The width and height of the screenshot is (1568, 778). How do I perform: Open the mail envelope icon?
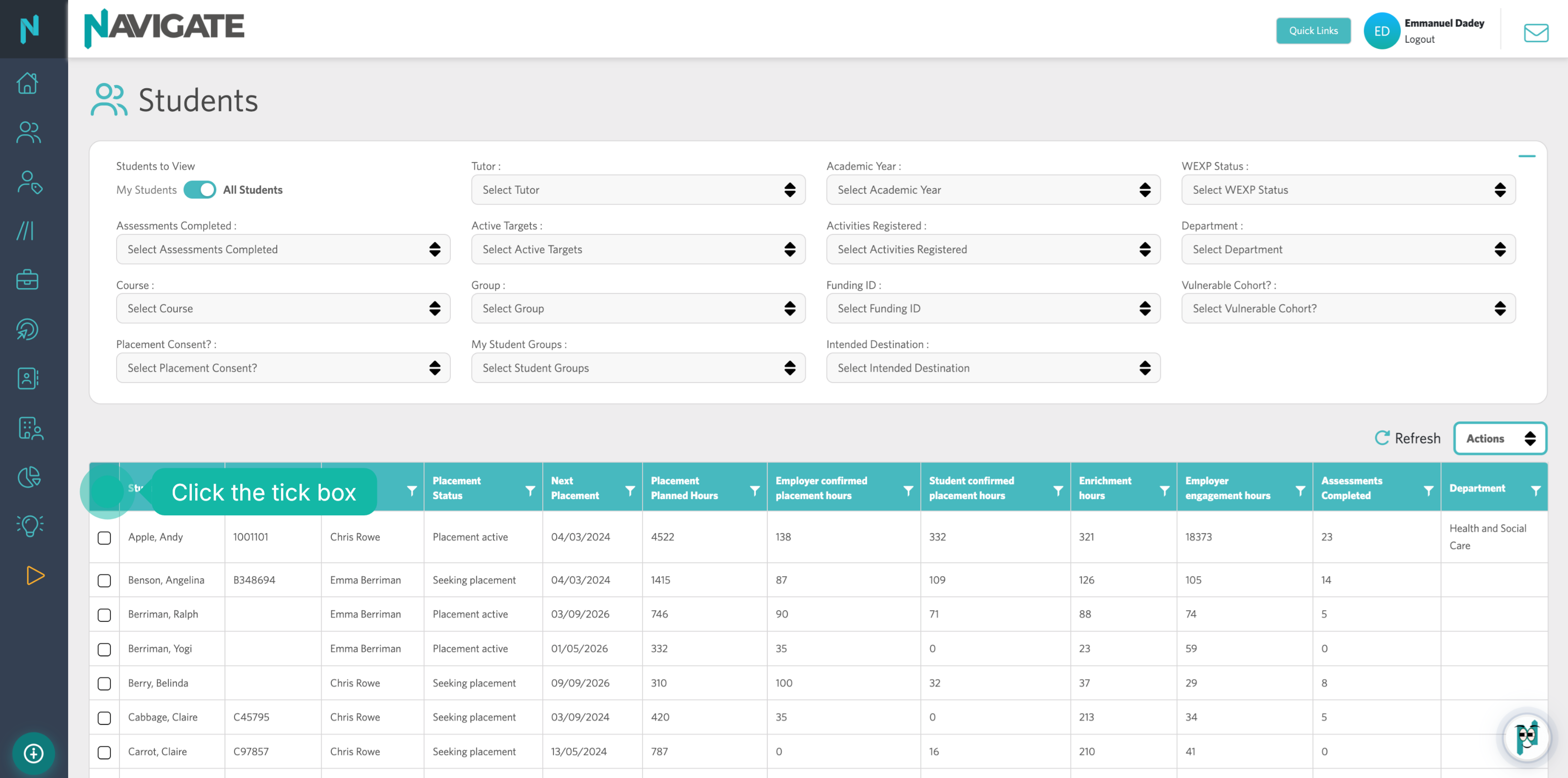pos(1536,32)
